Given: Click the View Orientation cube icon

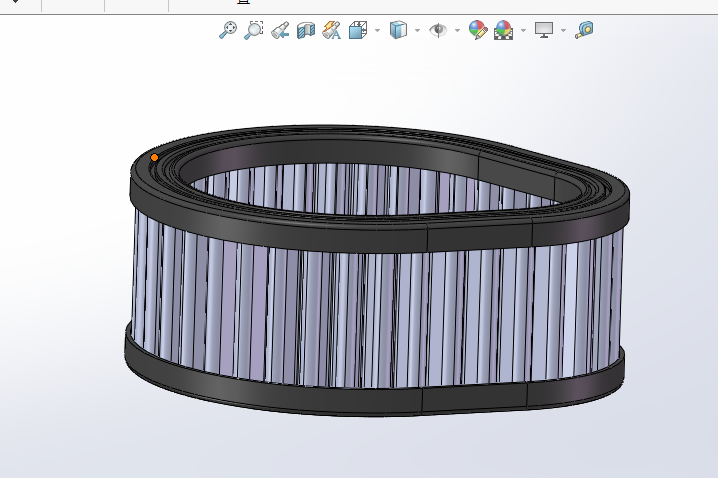Looking at the screenshot, I should point(358,30).
